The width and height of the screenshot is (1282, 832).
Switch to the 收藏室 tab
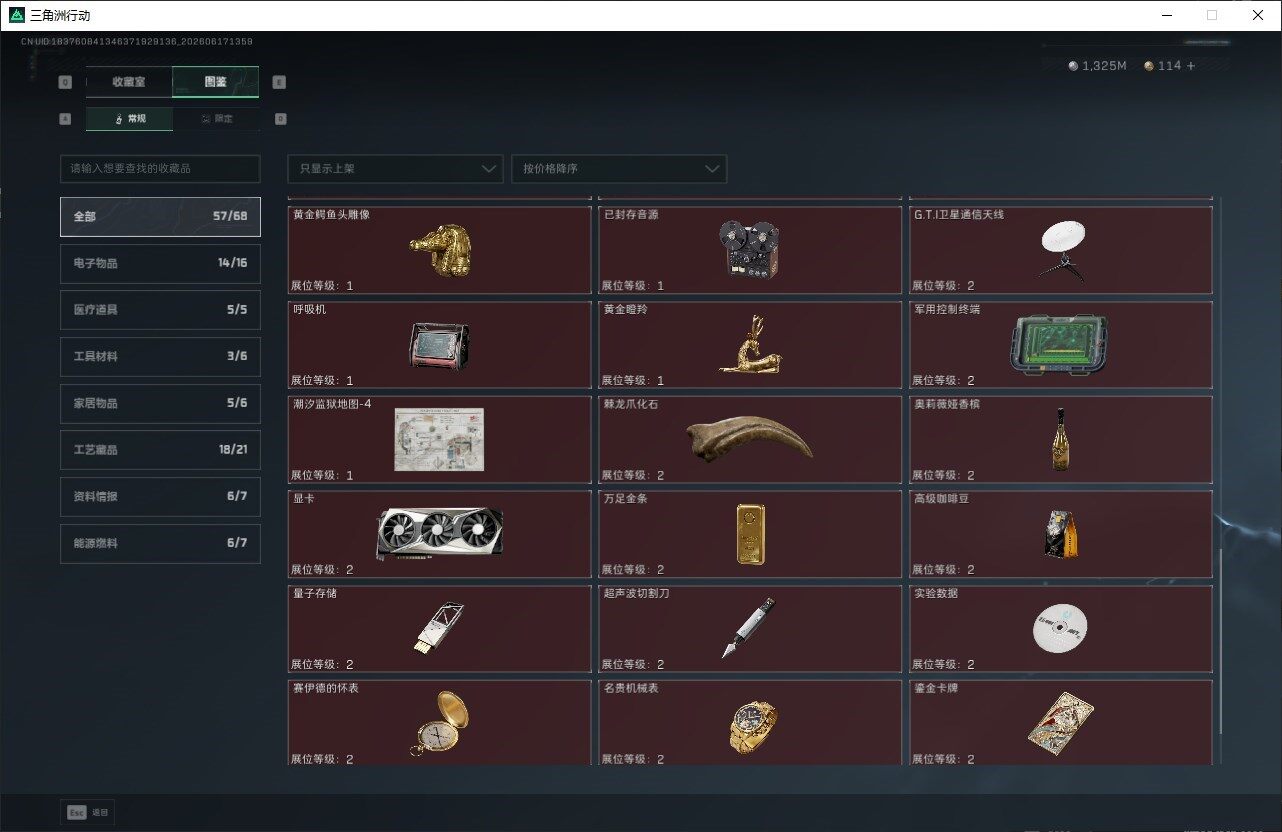tap(129, 82)
